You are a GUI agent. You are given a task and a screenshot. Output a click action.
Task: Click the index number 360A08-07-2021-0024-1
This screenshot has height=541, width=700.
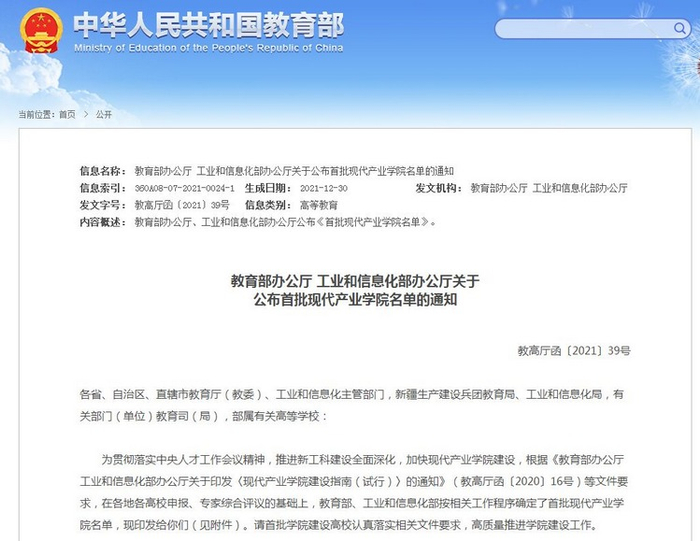[x=184, y=188]
